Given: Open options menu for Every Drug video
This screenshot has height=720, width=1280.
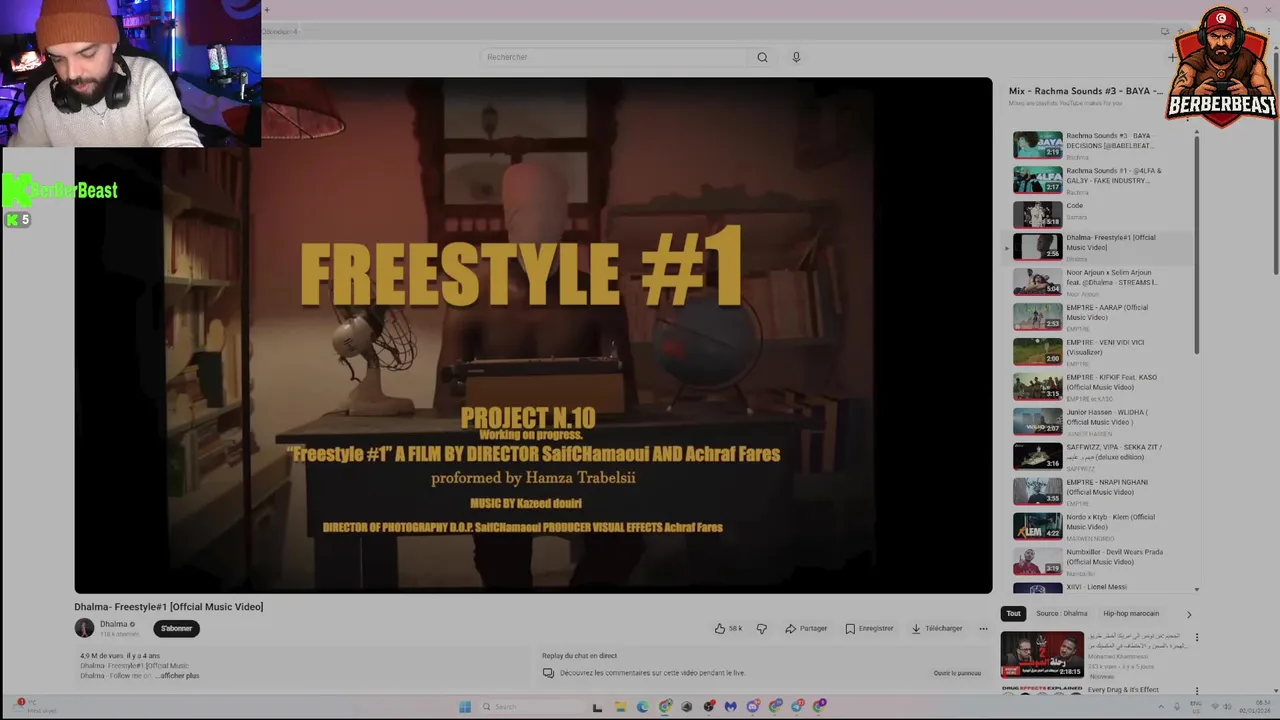Looking at the screenshot, I should (x=1196, y=691).
